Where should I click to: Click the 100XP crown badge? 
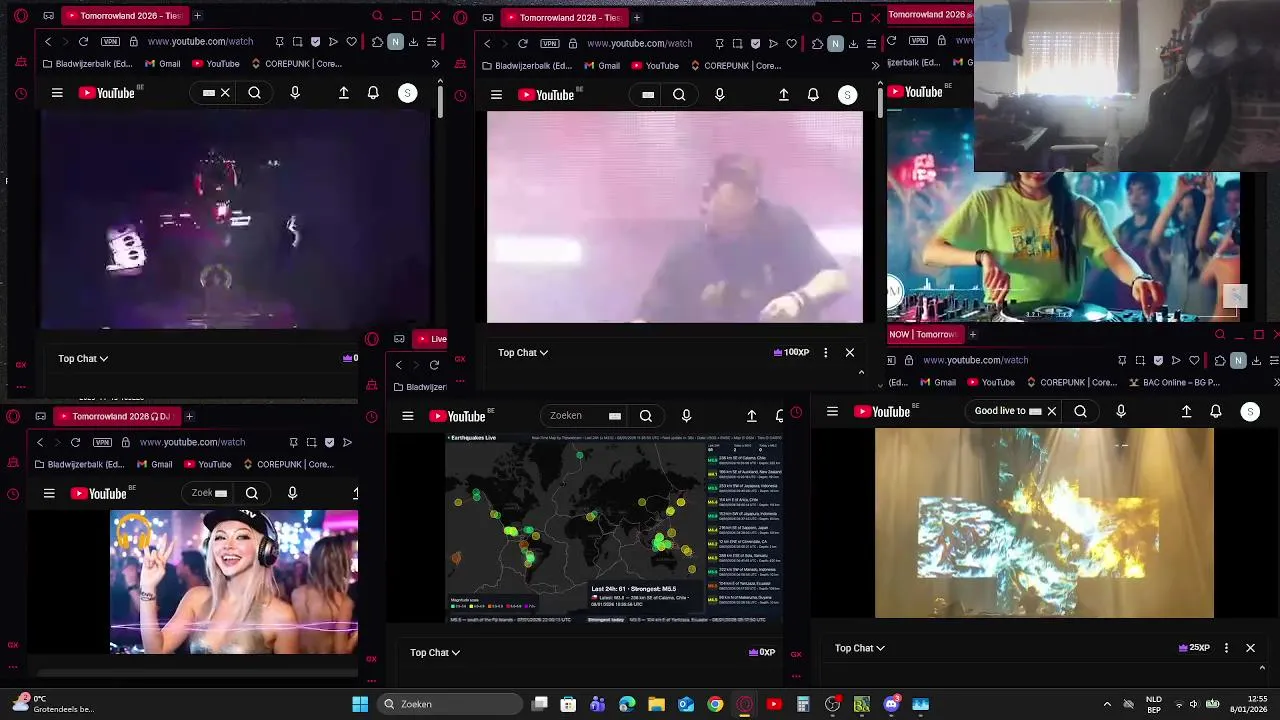[791, 352]
